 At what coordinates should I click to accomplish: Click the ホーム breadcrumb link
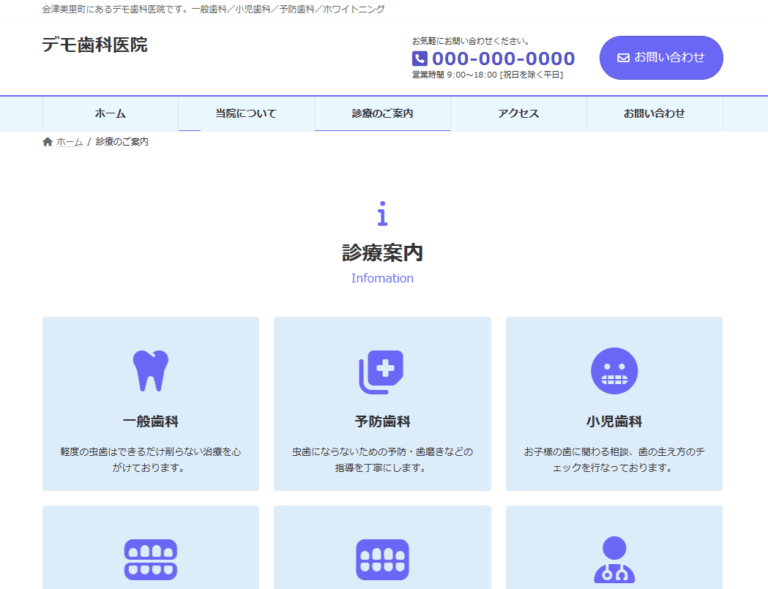coord(69,142)
